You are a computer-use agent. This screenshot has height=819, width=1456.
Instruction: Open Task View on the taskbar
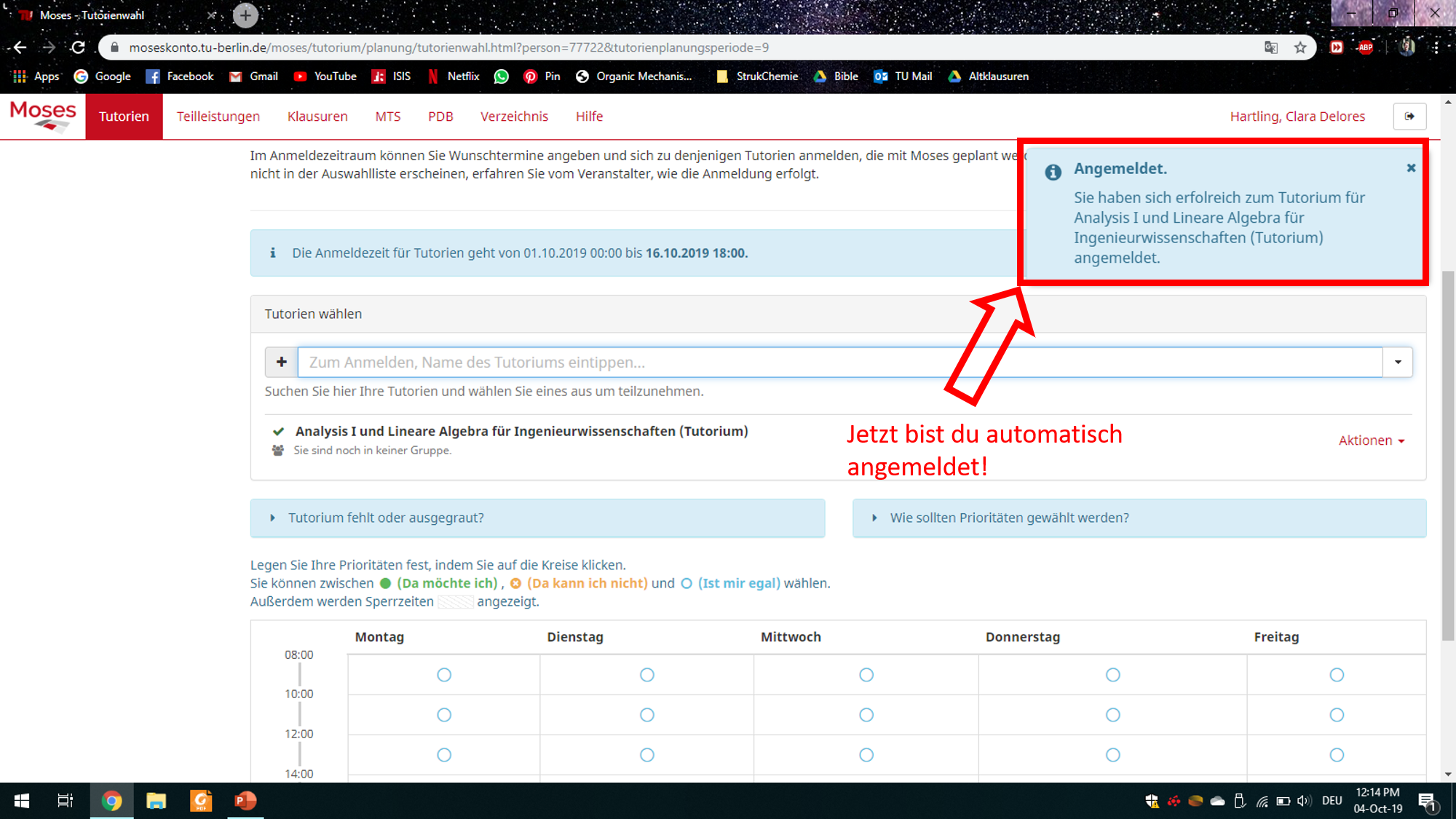pyautogui.click(x=66, y=801)
